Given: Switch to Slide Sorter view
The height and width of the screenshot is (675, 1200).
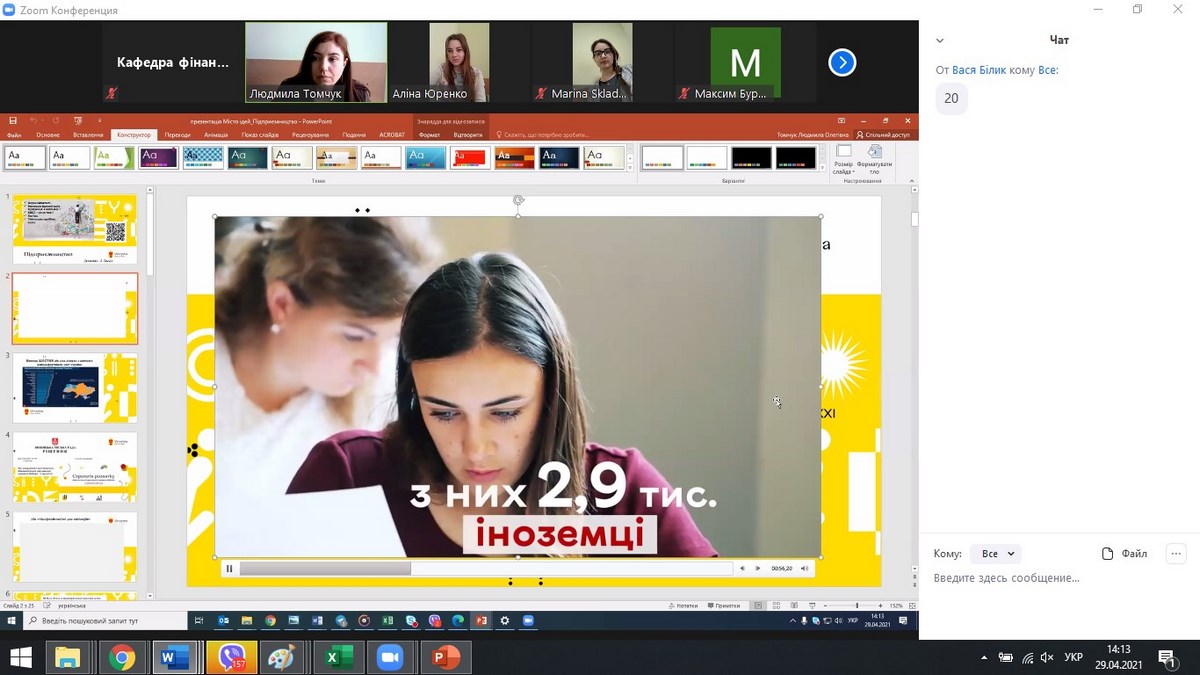Looking at the screenshot, I should 775,606.
